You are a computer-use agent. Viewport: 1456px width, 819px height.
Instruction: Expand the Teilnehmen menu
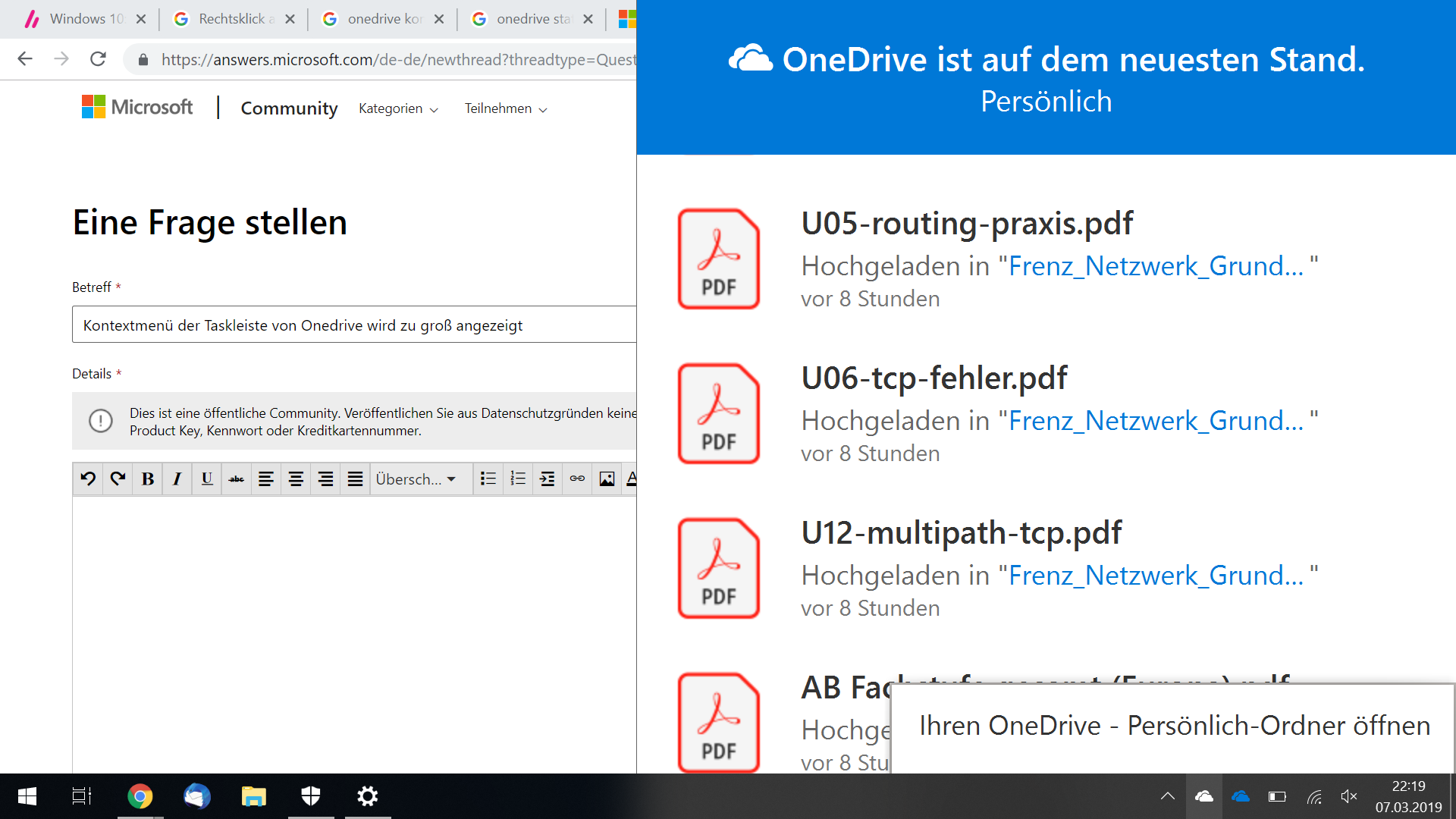click(506, 108)
